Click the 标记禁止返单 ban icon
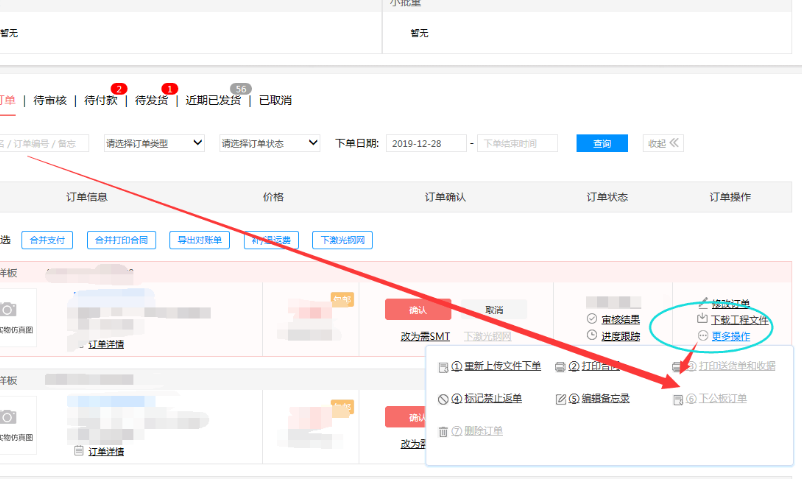This screenshot has width=802, height=479. pyautogui.click(x=443, y=399)
